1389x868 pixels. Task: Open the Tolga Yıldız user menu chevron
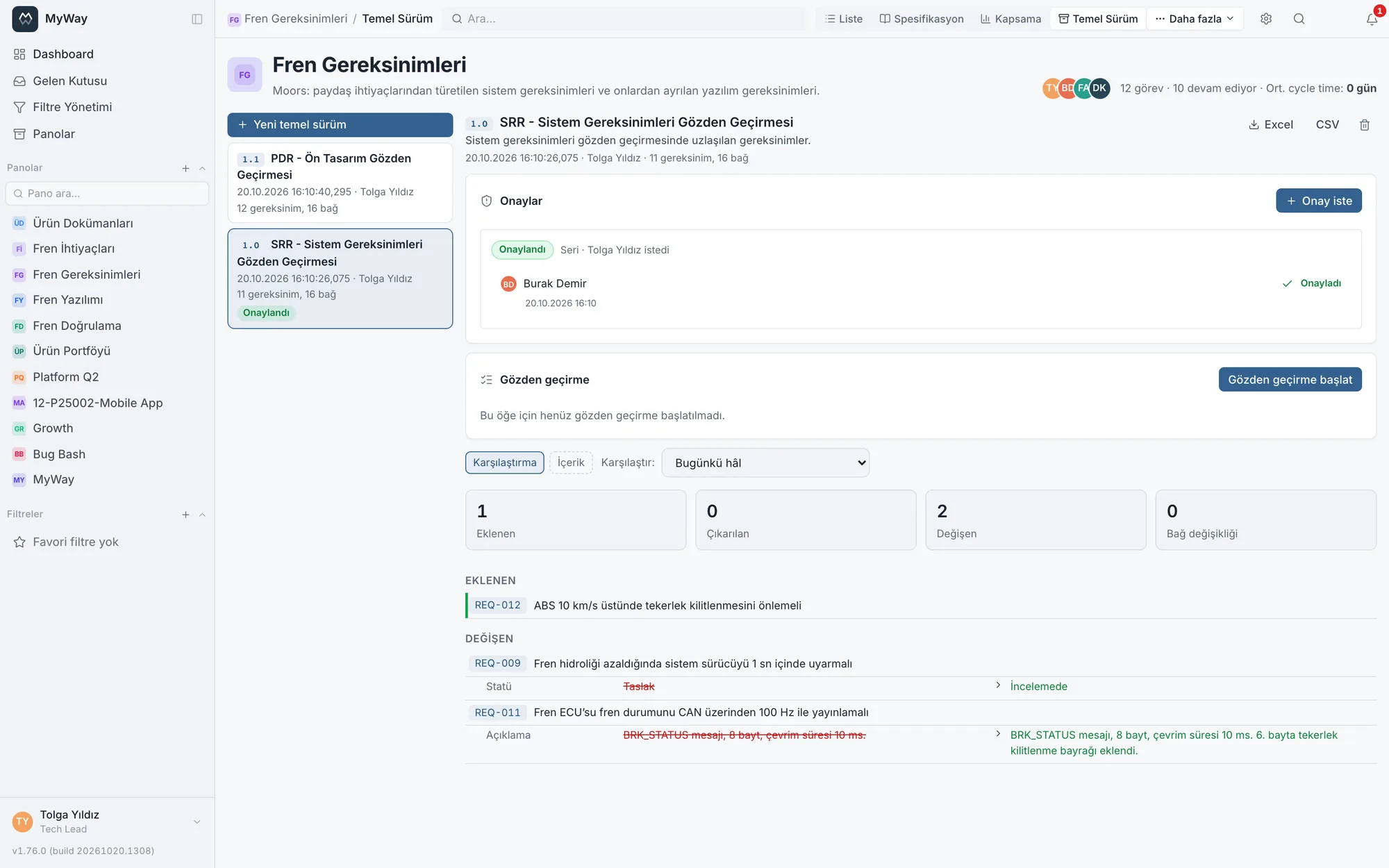coord(197,822)
